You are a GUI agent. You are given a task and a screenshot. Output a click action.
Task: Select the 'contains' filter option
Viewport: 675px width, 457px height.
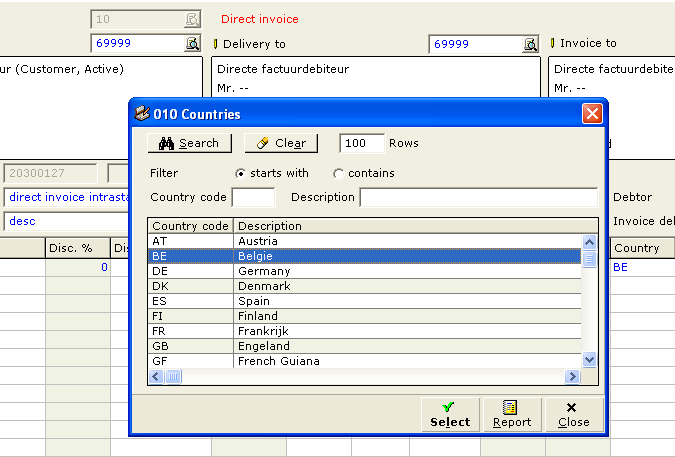pyautogui.click(x=338, y=173)
